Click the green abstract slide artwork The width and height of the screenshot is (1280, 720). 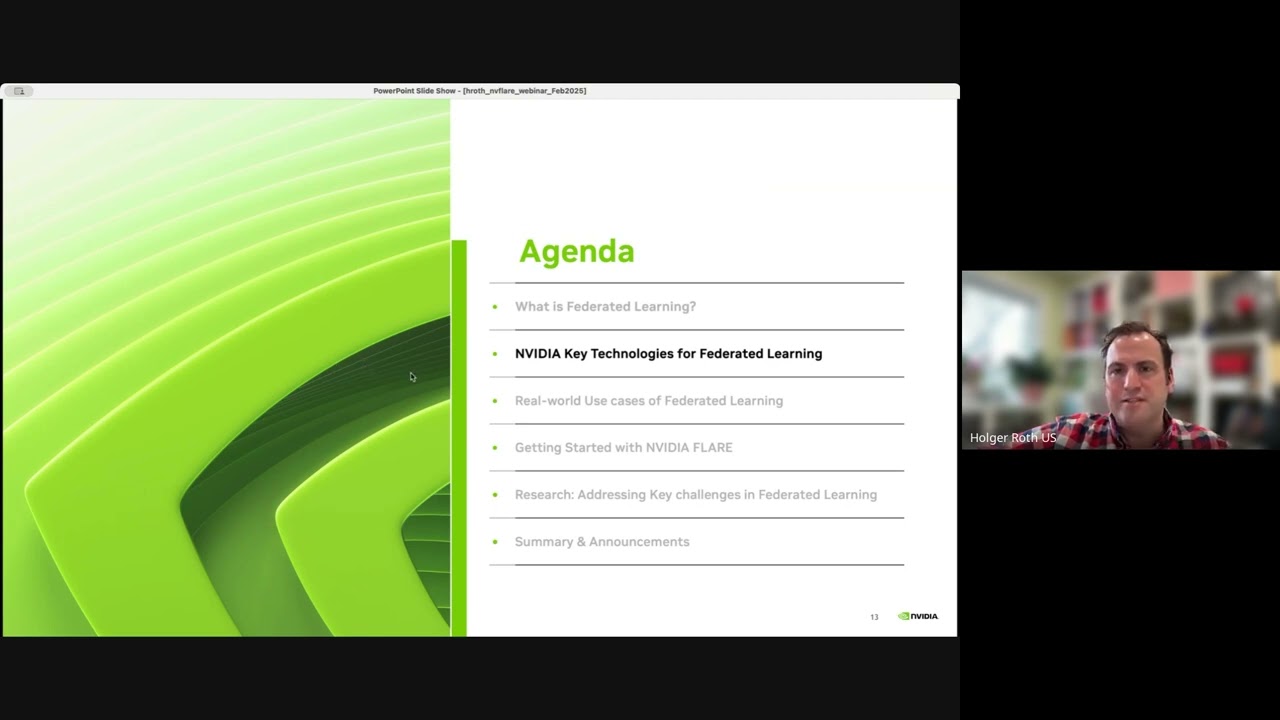point(226,368)
